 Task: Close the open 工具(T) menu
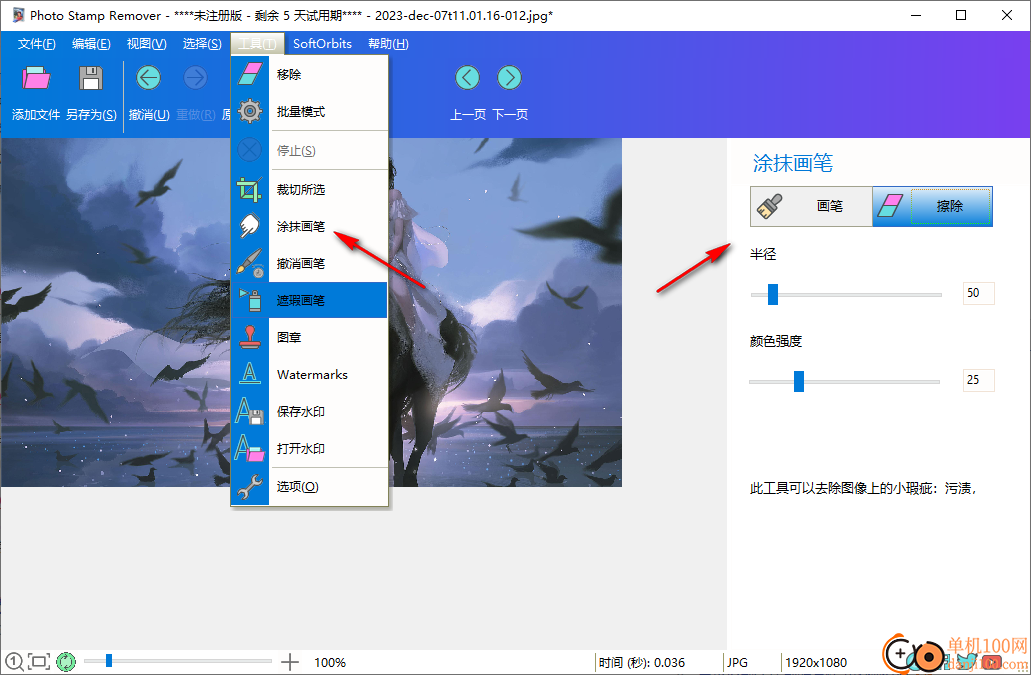tap(257, 43)
